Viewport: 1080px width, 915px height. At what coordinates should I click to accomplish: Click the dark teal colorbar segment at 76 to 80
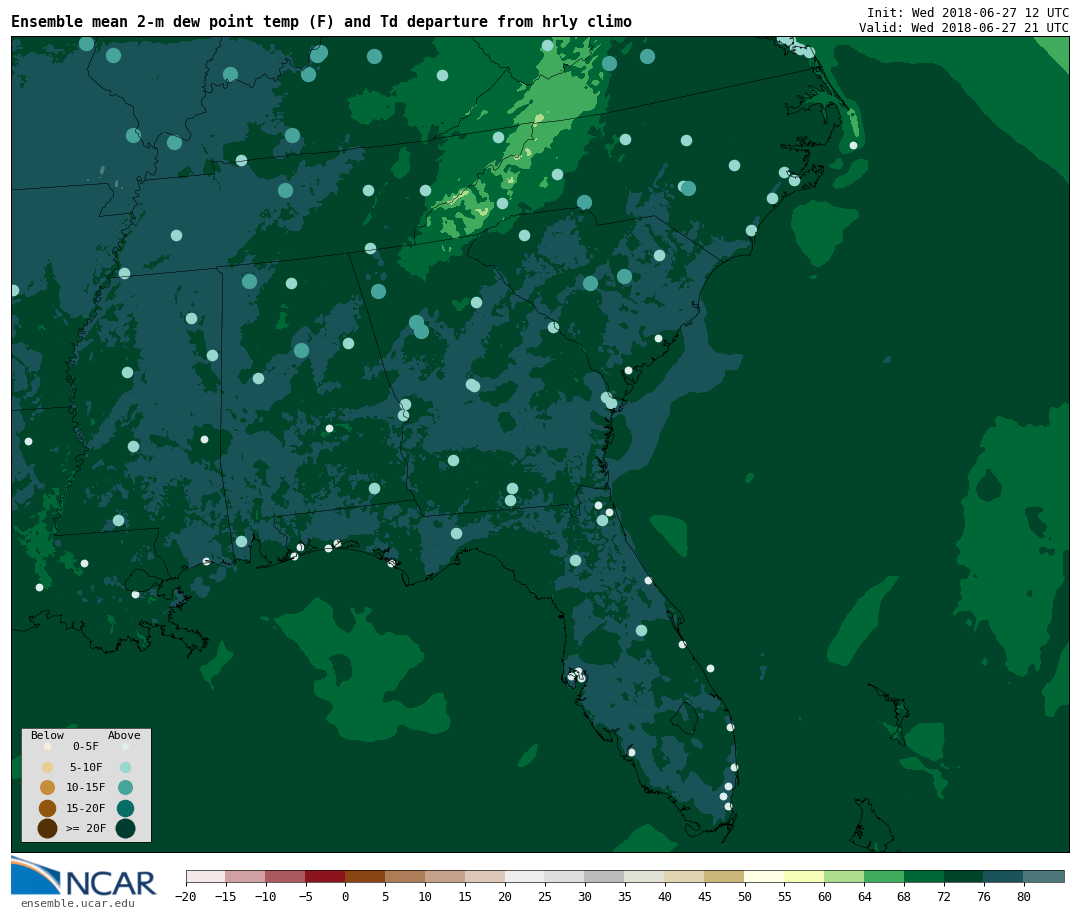pos(1004,876)
